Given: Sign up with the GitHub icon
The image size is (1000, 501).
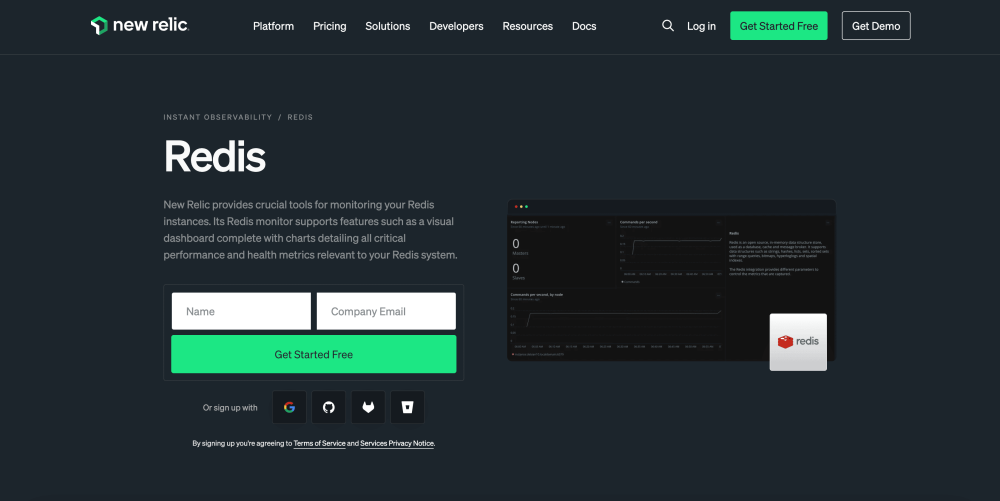Looking at the screenshot, I should coord(328,407).
